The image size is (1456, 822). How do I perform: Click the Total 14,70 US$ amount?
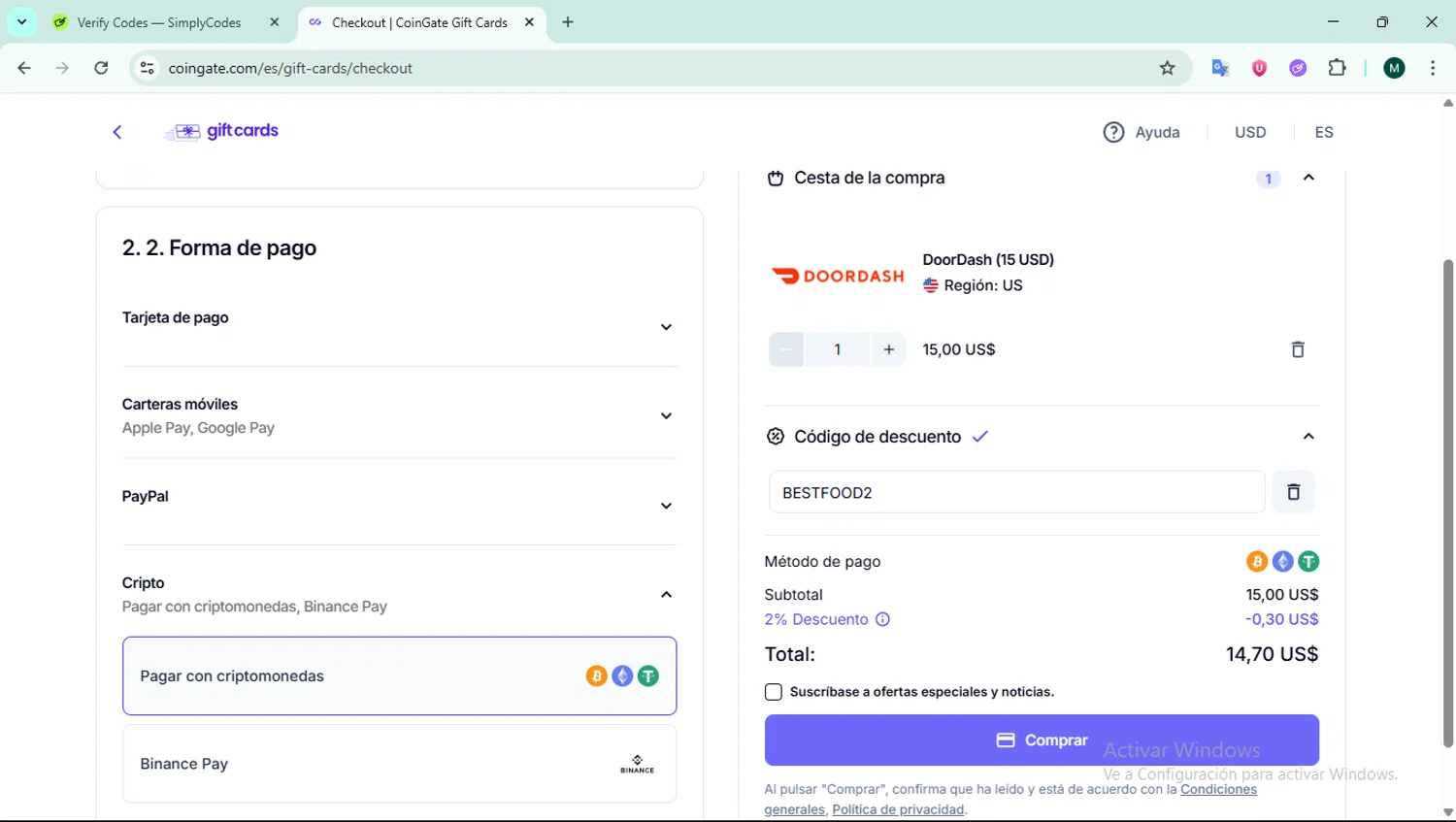pos(1272,654)
